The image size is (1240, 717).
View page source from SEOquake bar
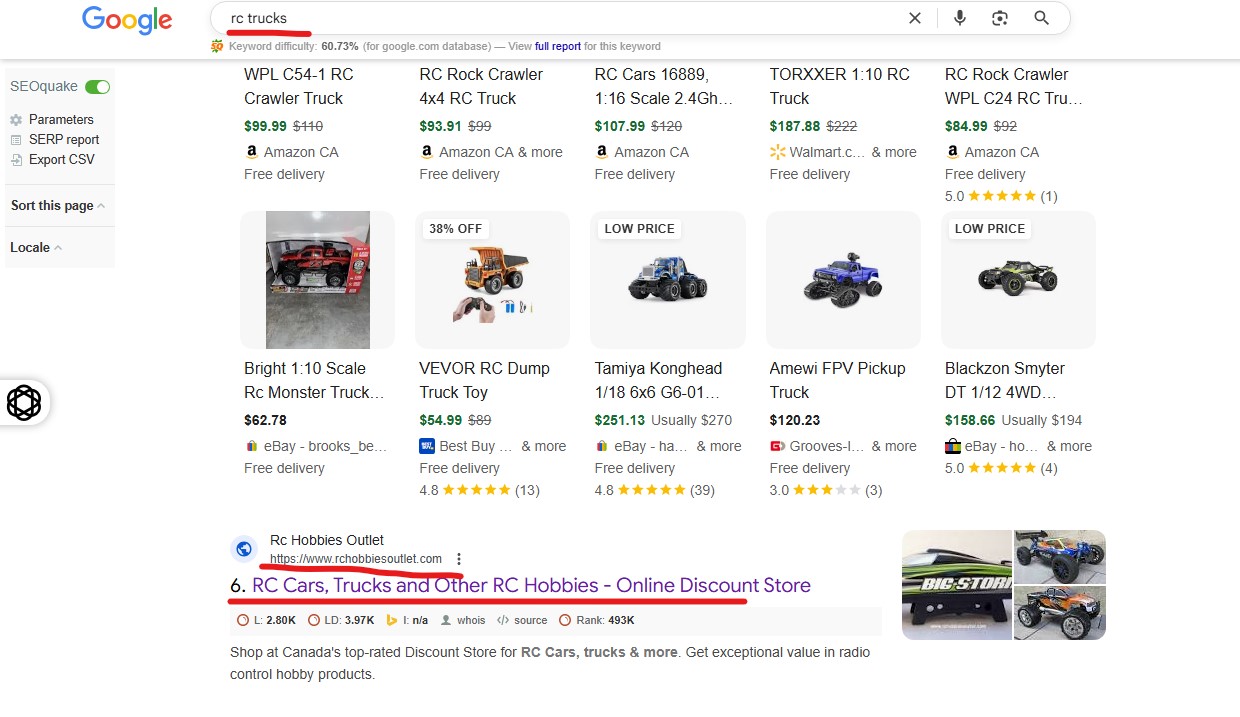point(522,620)
